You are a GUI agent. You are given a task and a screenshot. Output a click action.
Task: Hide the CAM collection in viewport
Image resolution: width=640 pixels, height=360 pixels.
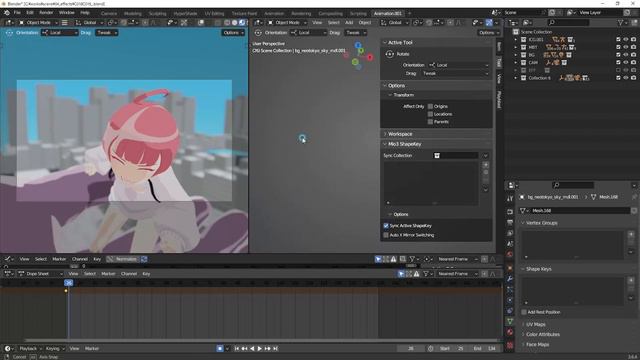pyautogui.click(x=626, y=62)
